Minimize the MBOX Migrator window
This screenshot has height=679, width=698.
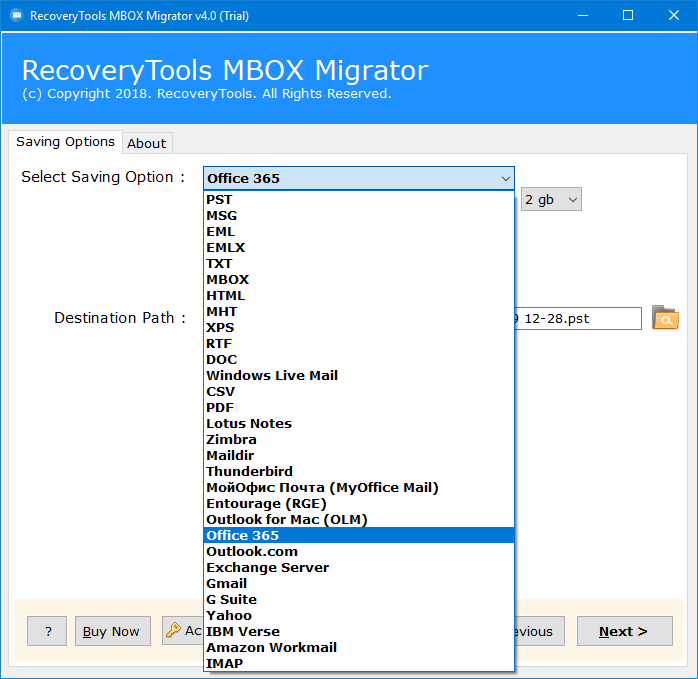pos(583,16)
